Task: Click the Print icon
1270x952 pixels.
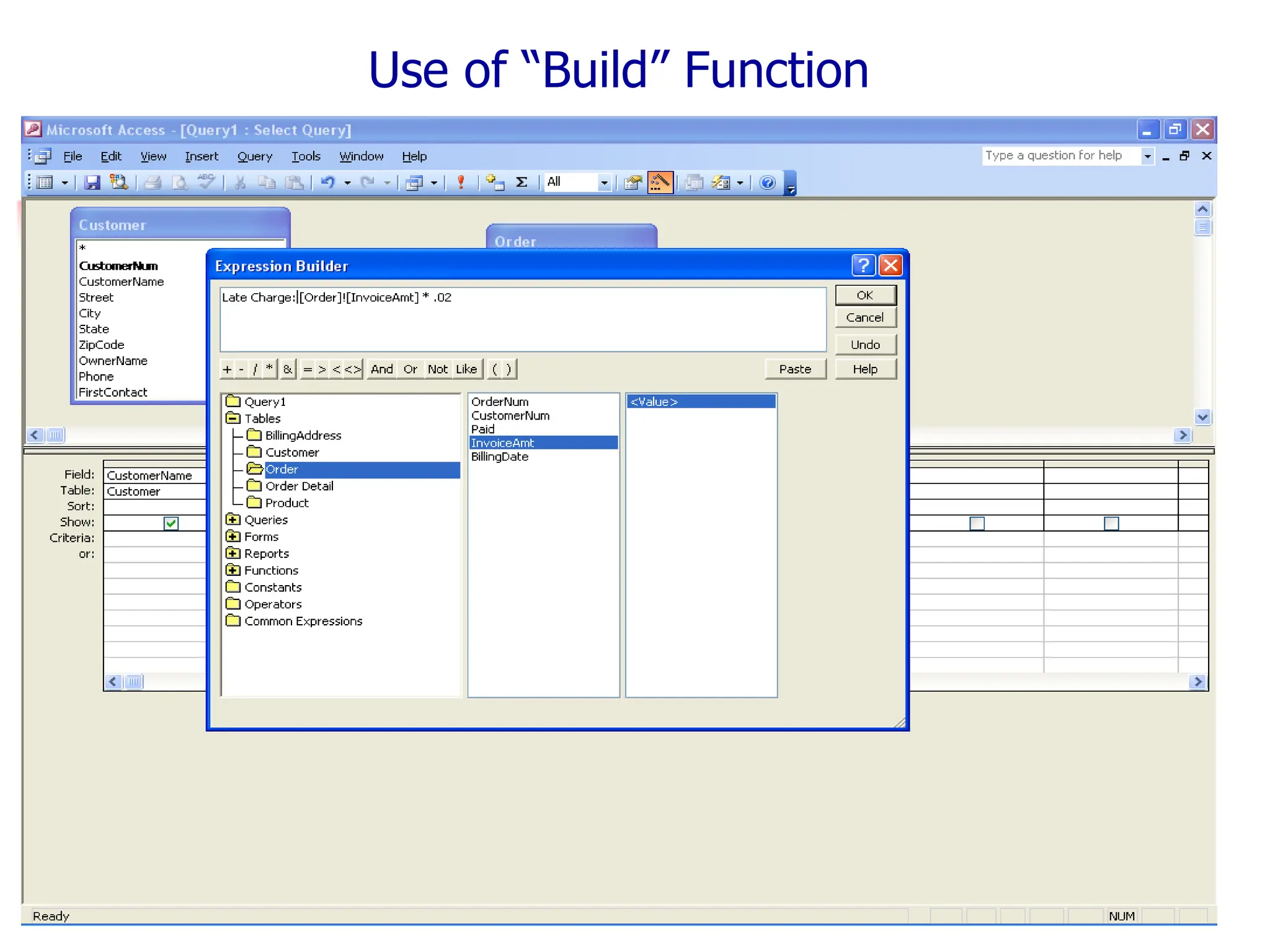Action: [x=153, y=182]
